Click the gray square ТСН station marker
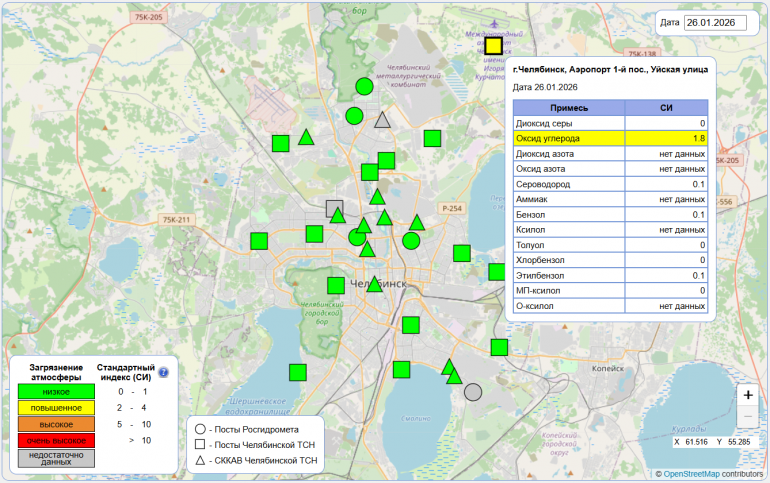This screenshot has width=770, height=483. 335,208
